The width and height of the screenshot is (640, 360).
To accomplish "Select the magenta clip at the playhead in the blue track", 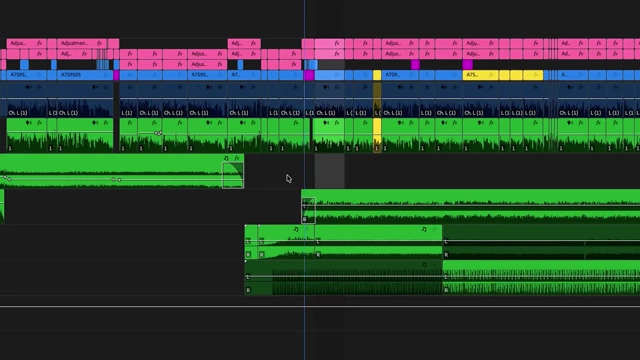I will (309, 75).
